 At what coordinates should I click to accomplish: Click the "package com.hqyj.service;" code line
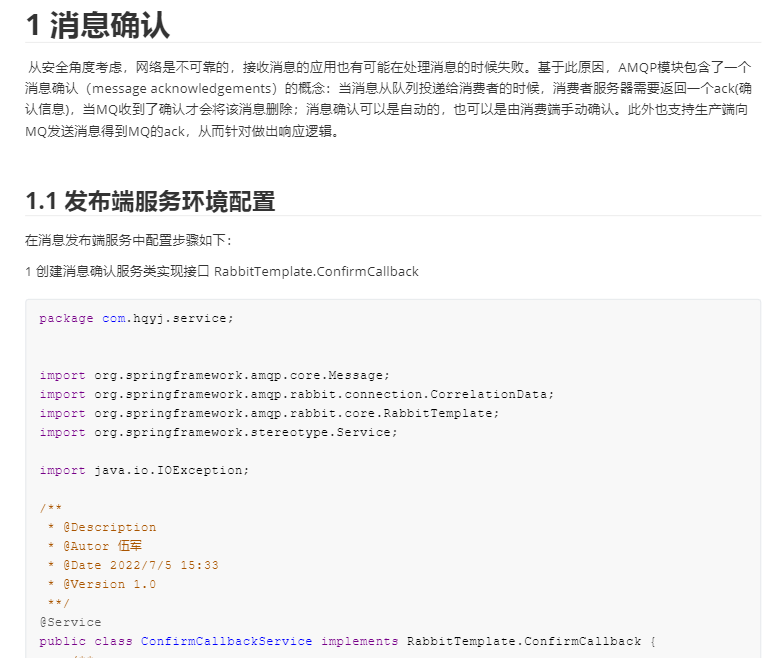tap(136, 318)
